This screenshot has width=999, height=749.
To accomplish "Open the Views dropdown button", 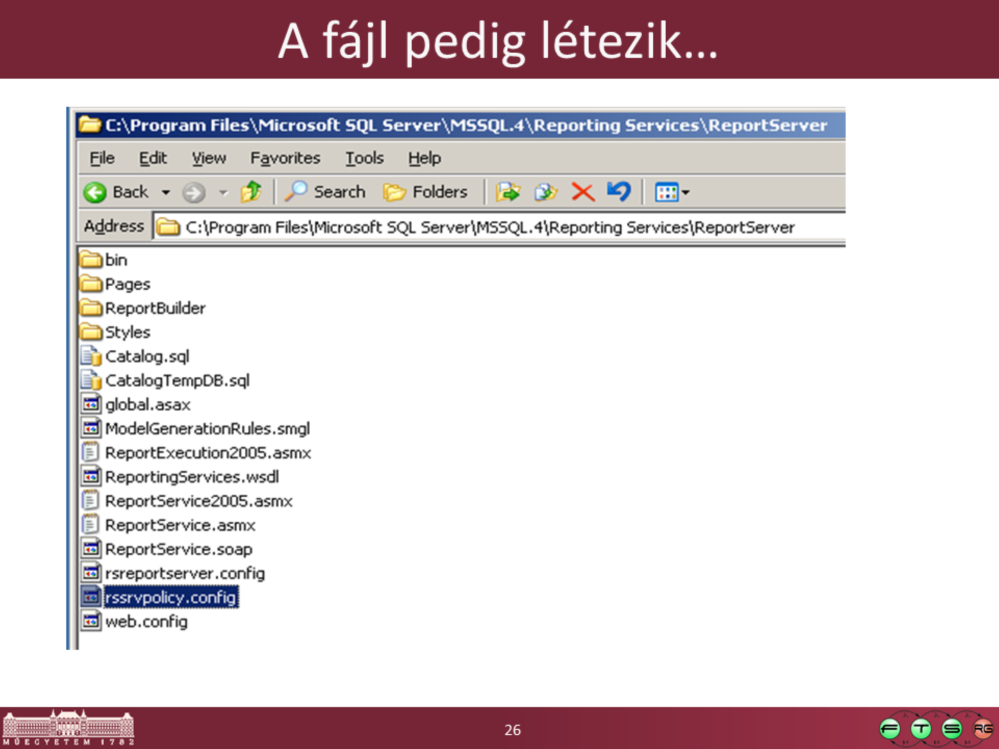I will click(672, 192).
